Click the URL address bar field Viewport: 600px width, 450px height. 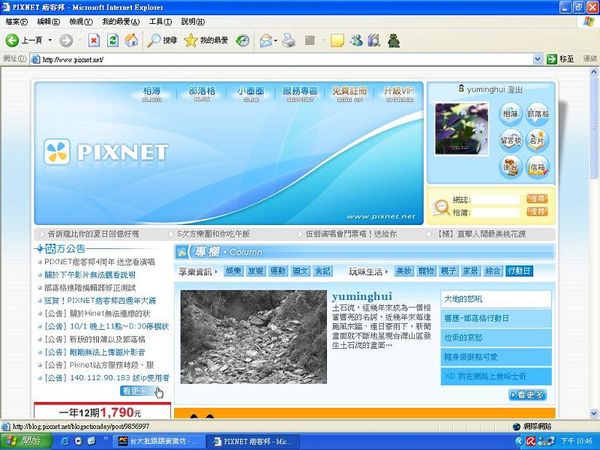282,59
